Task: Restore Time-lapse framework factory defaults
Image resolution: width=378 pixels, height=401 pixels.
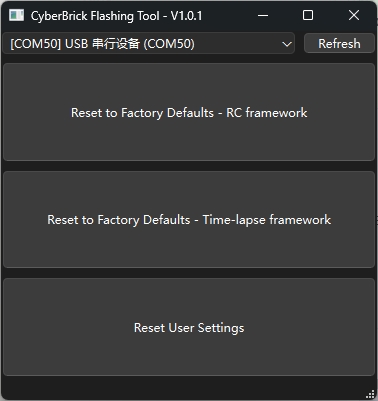Action: [x=189, y=220]
